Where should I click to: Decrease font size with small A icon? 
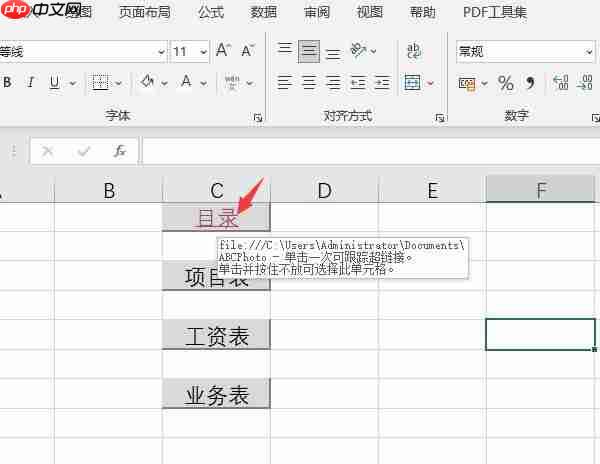pyautogui.click(x=248, y=50)
